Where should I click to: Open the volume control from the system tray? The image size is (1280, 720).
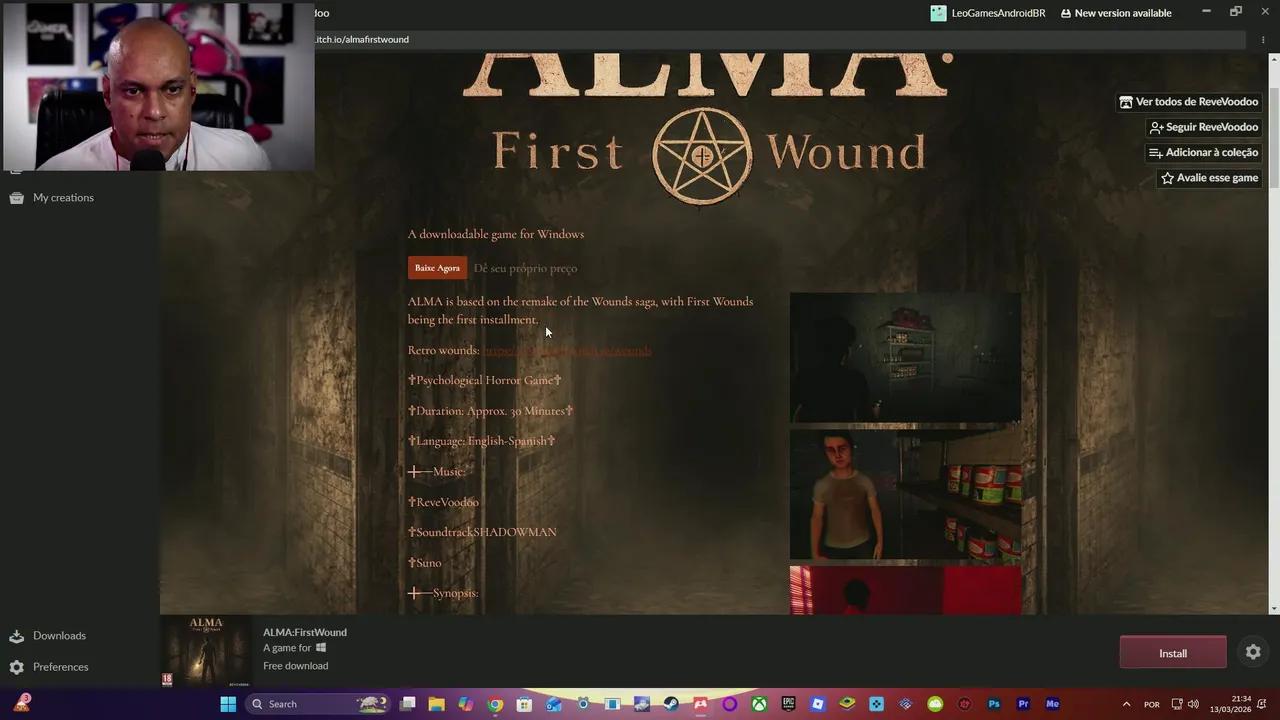(x=1193, y=704)
